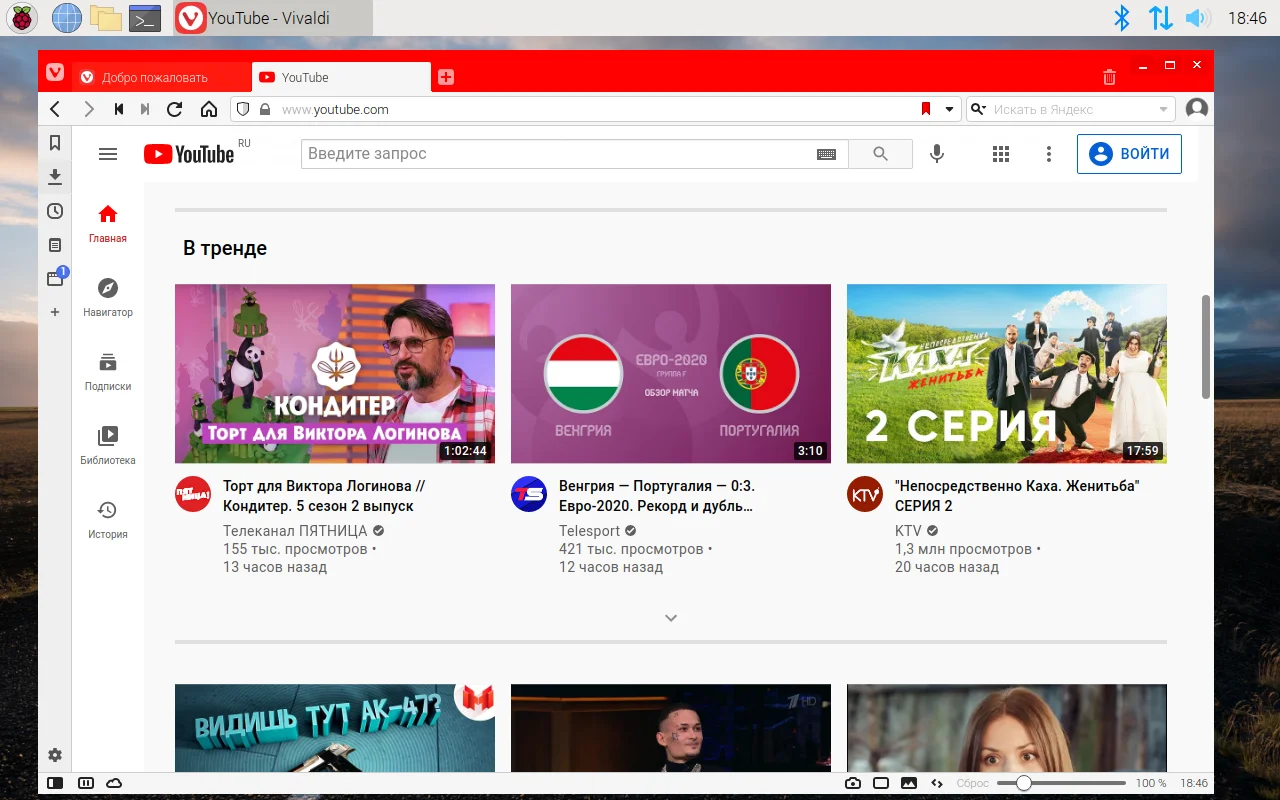Open the Downloads side panel
The image size is (1280, 800).
tap(55, 177)
